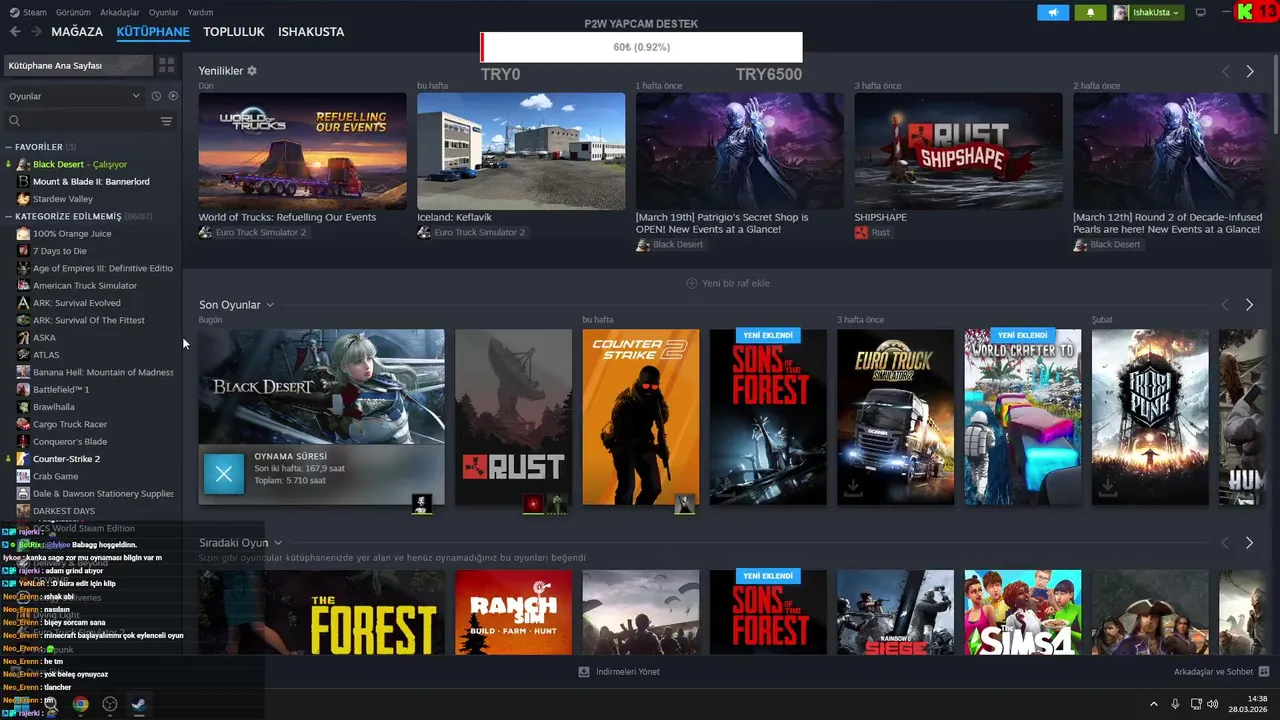Screen dimensions: 1280x720
Task: Click the download manager icon at bottom
Action: click(584, 672)
